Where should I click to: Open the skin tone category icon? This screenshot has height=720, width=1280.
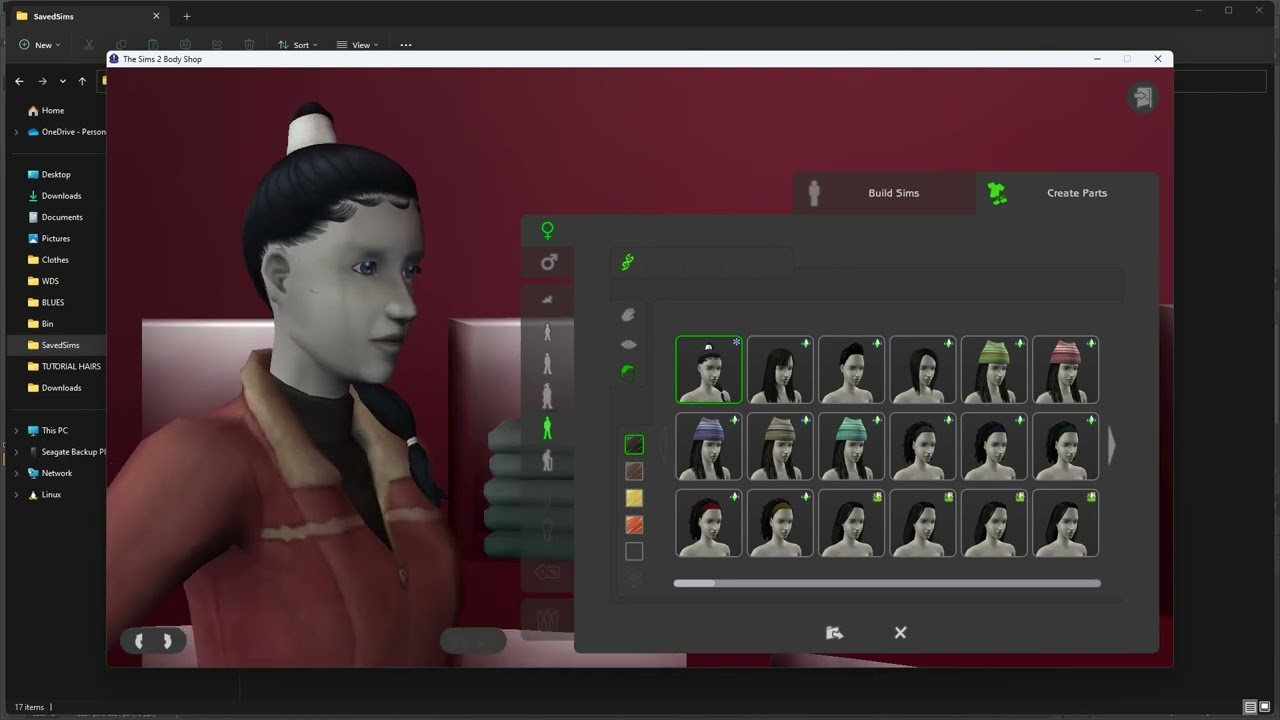(x=628, y=315)
